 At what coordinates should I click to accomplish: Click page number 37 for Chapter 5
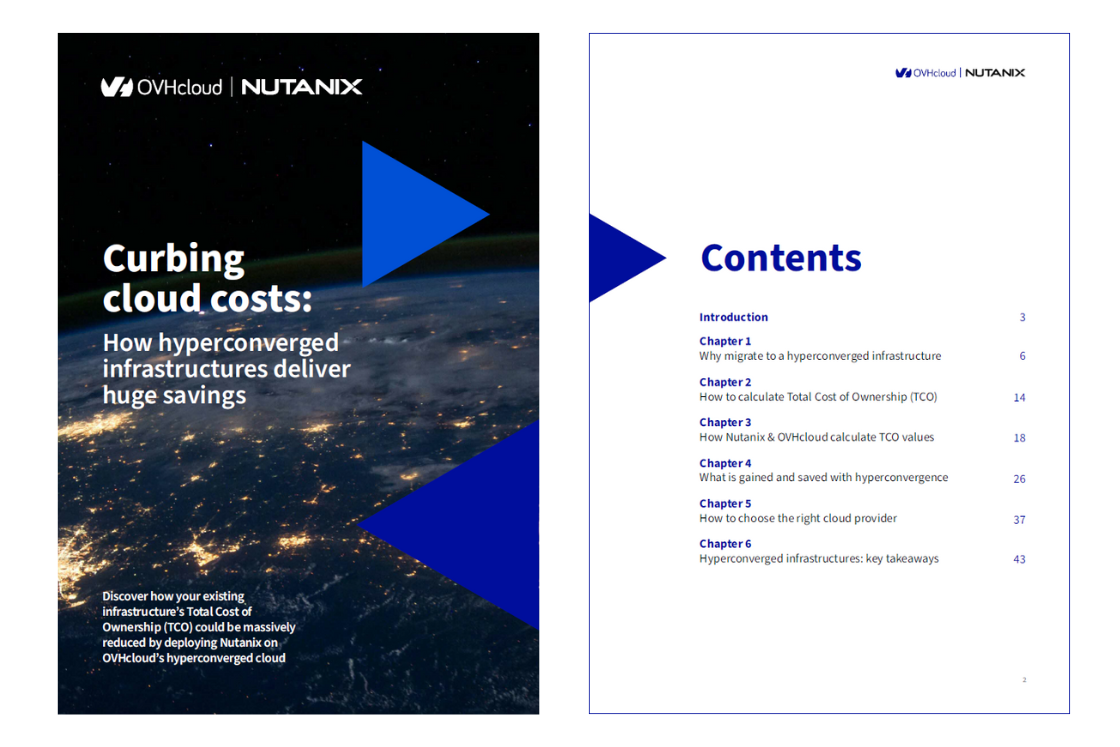(1019, 519)
